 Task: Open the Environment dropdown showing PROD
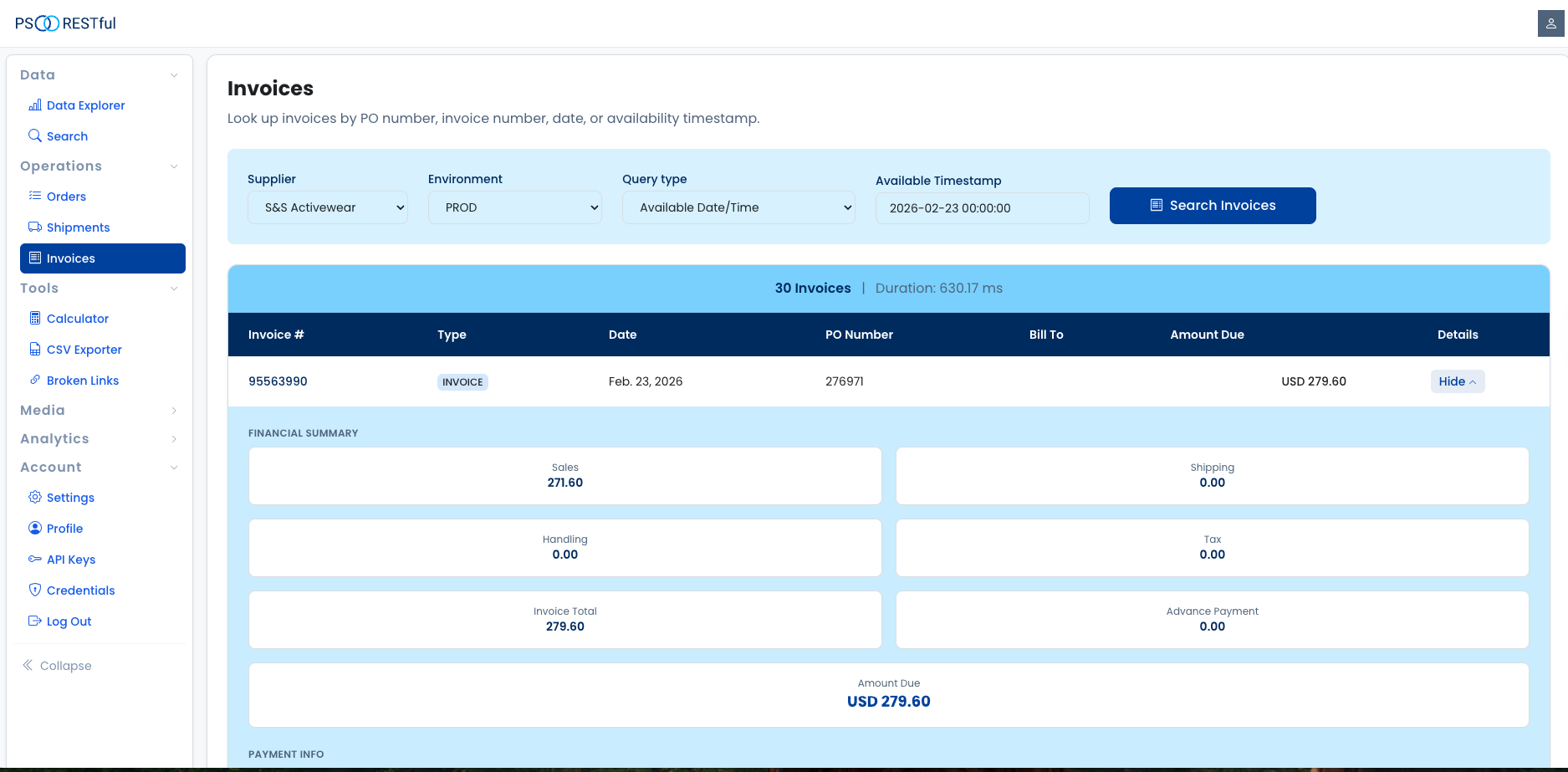[514, 207]
